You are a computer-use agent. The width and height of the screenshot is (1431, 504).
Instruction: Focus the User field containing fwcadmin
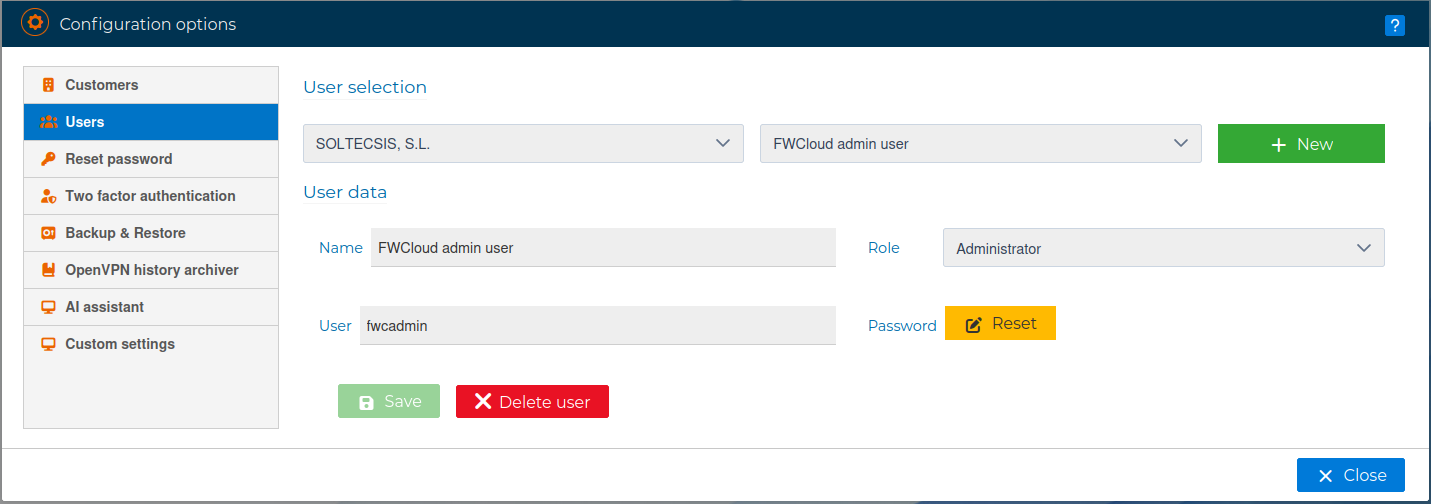(x=597, y=325)
